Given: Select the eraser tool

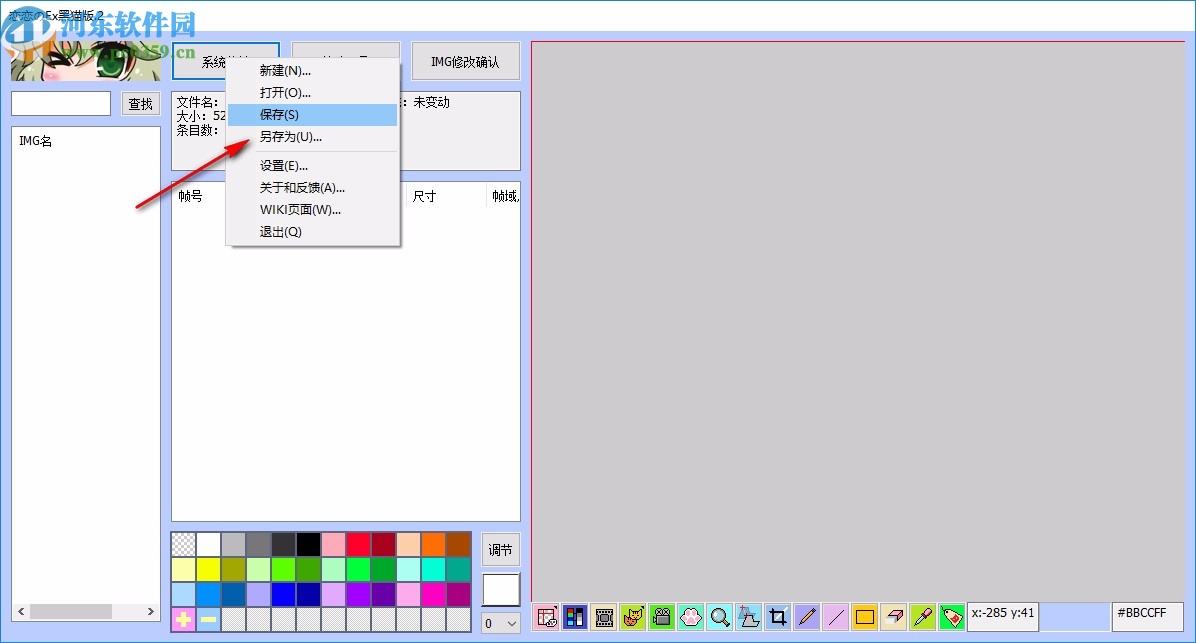Looking at the screenshot, I should point(894,617).
